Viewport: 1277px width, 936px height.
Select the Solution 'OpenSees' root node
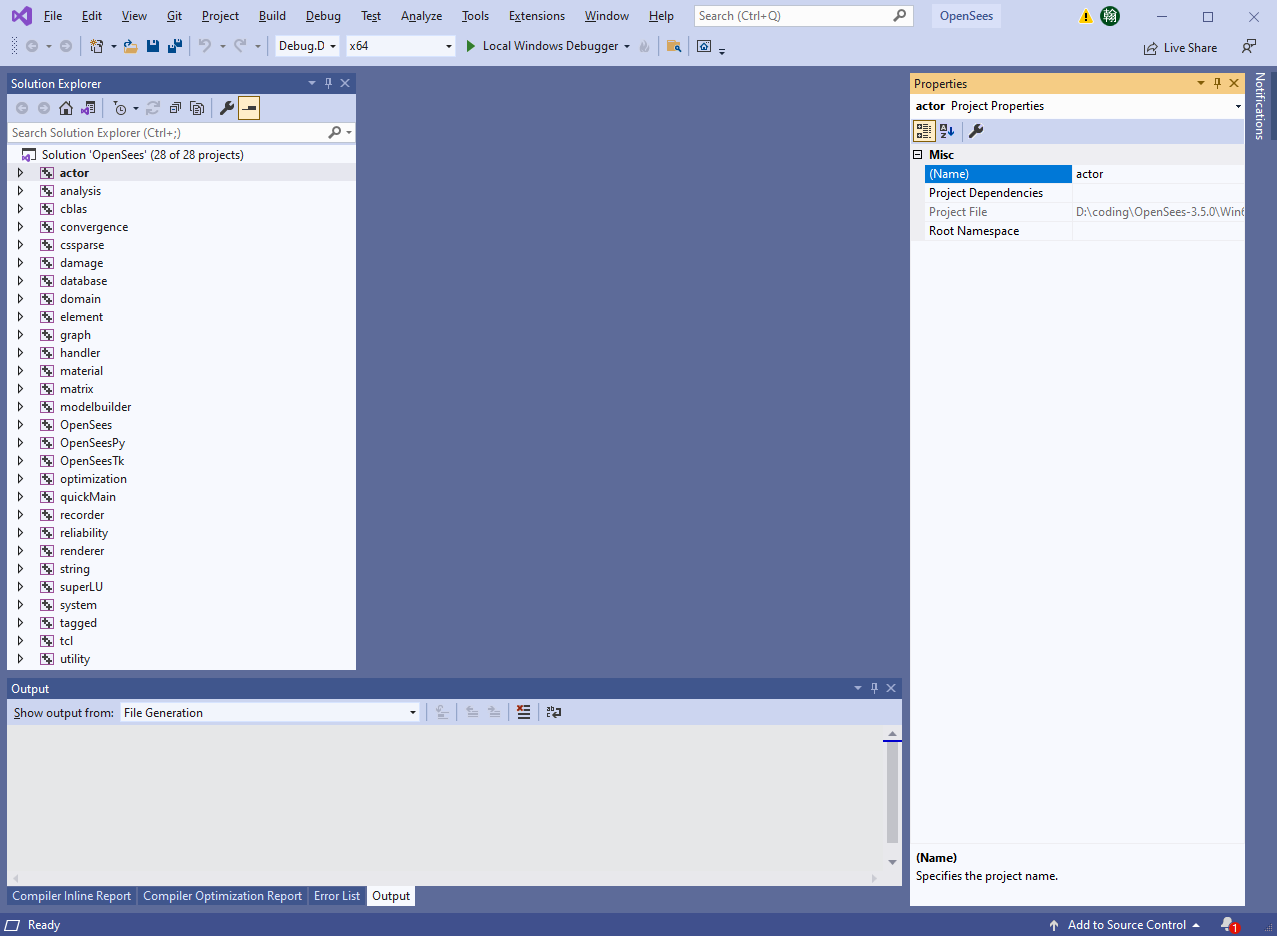[142, 155]
